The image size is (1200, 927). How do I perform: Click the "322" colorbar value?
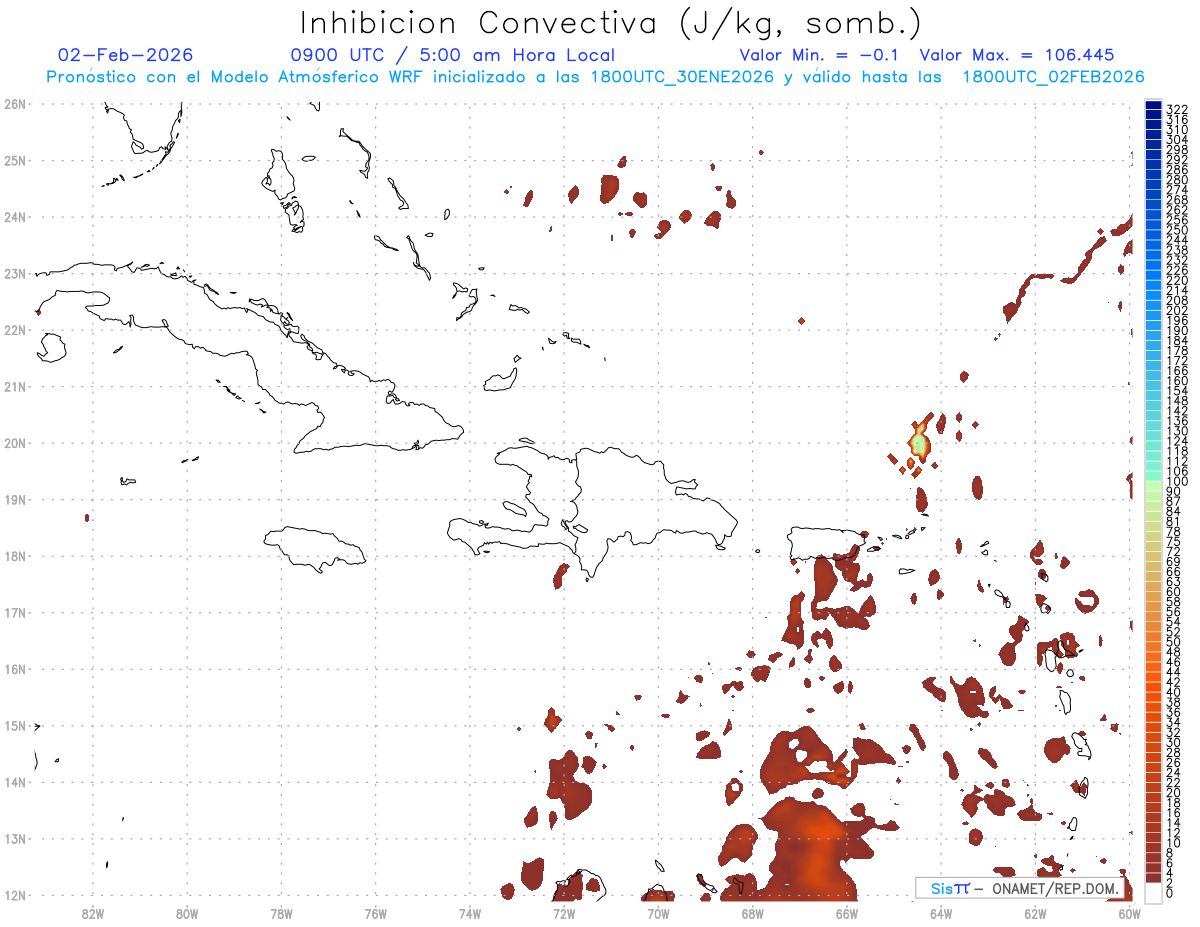[1177, 109]
